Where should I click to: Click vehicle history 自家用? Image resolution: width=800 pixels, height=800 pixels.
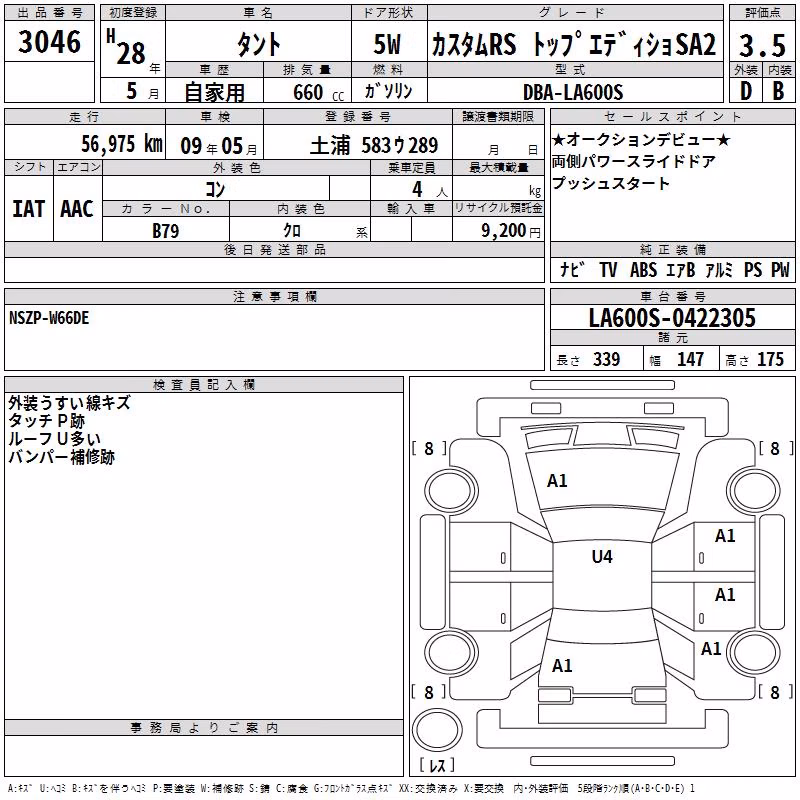pos(214,92)
